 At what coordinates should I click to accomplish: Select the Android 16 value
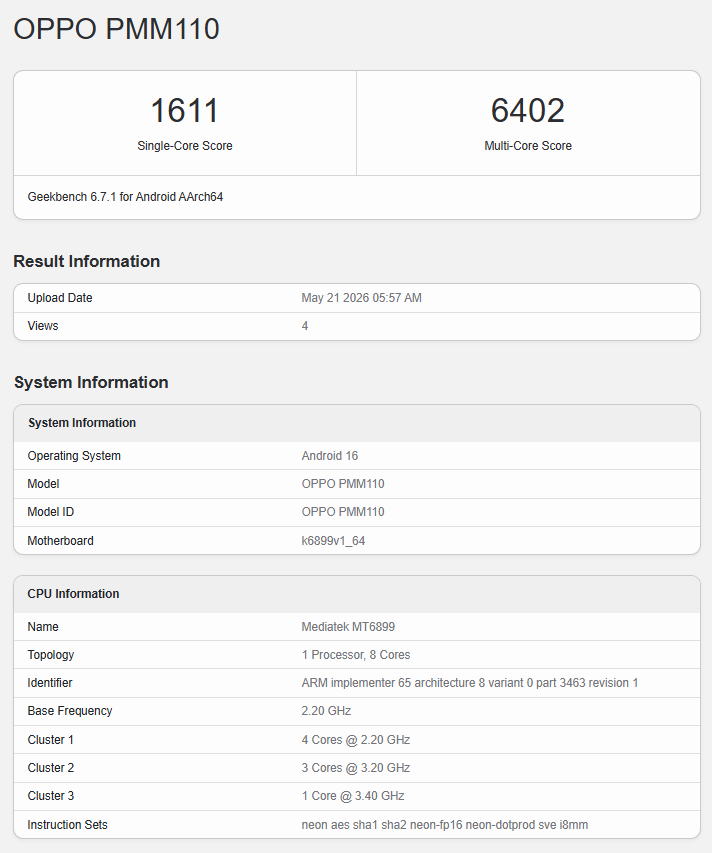coord(330,456)
